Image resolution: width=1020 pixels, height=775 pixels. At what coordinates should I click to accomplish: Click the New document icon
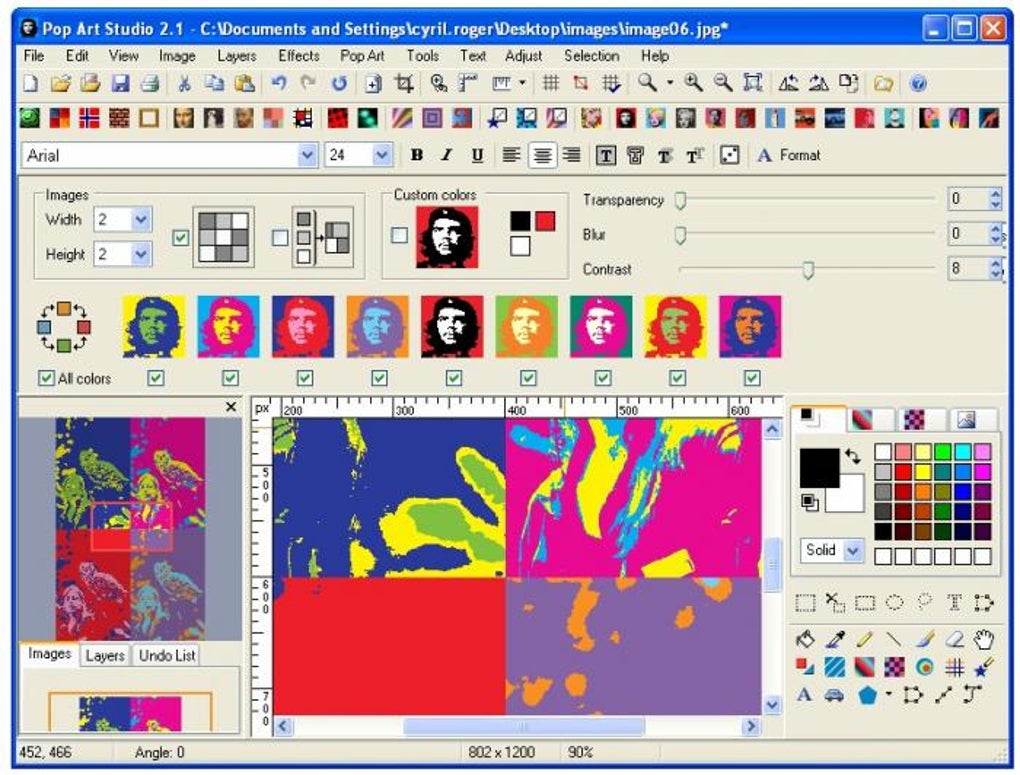click(x=31, y=83)
